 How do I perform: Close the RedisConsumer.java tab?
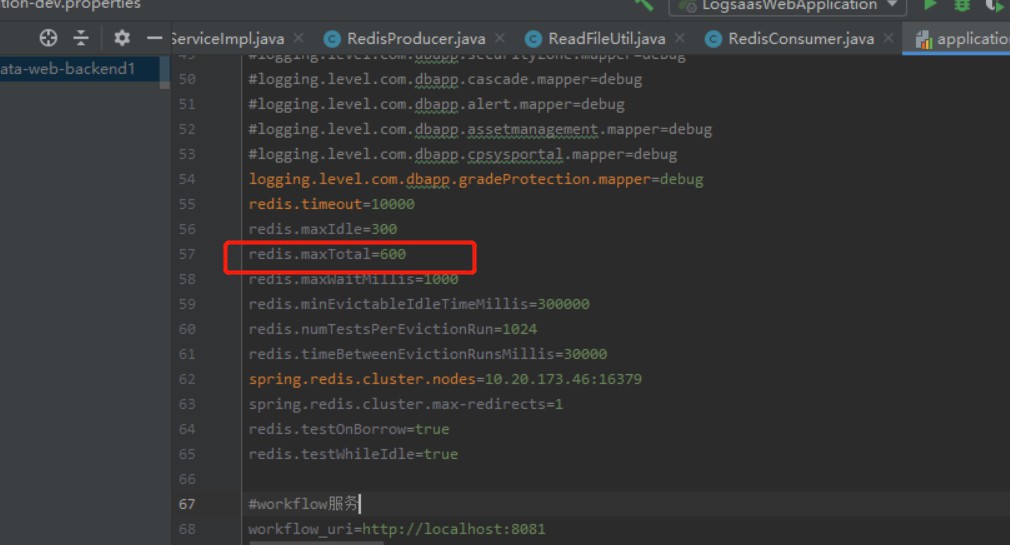click(888, 38)
